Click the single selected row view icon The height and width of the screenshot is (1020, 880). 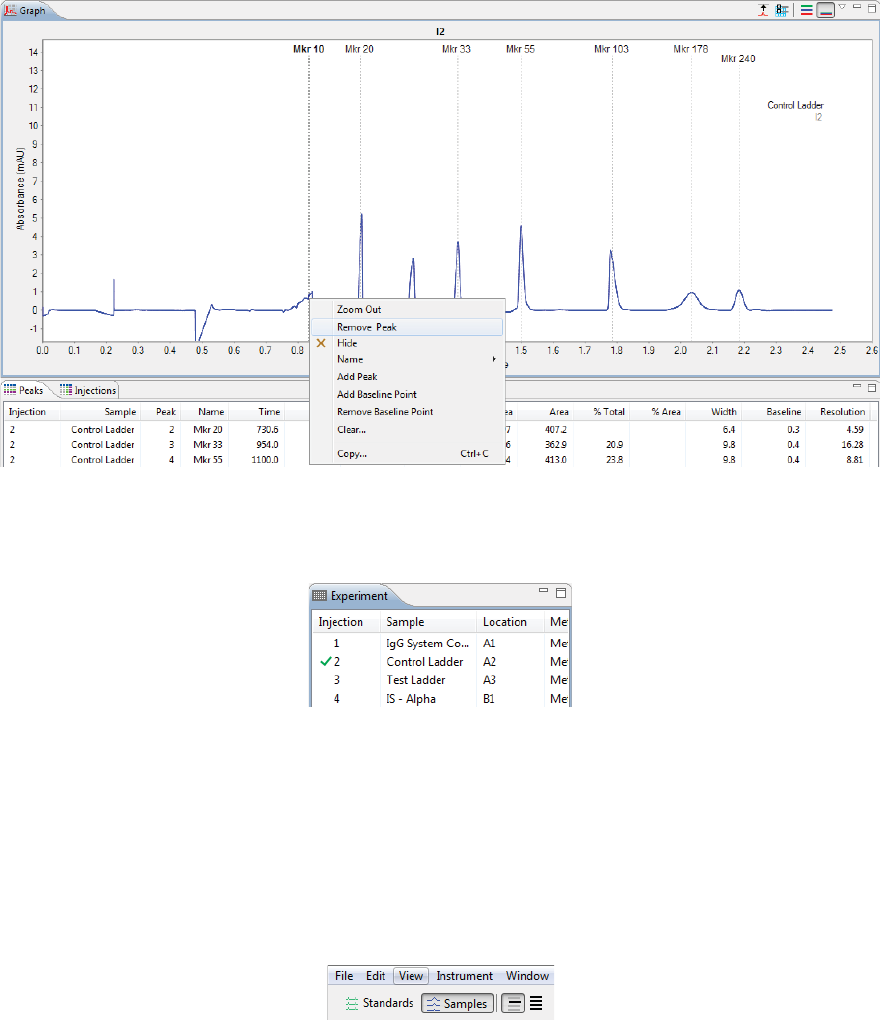[x=513, y=1004]
